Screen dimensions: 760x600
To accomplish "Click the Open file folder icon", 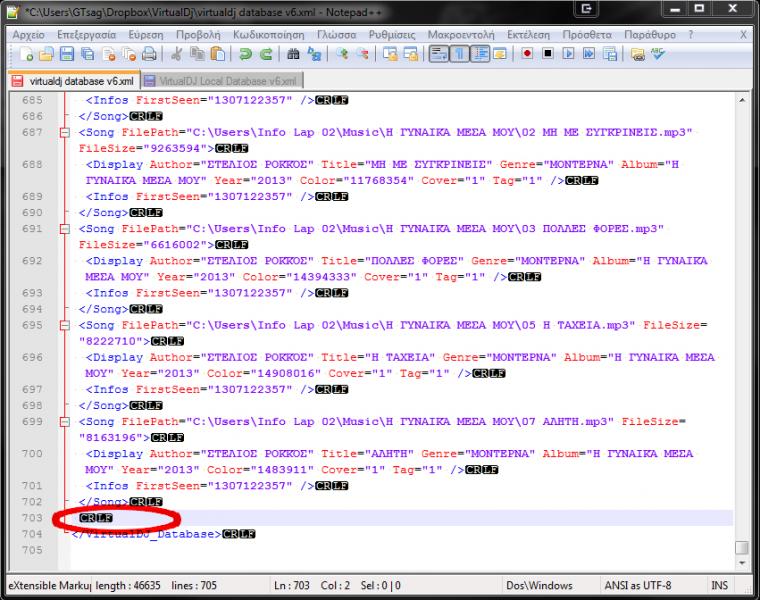I will pos(47,54).
